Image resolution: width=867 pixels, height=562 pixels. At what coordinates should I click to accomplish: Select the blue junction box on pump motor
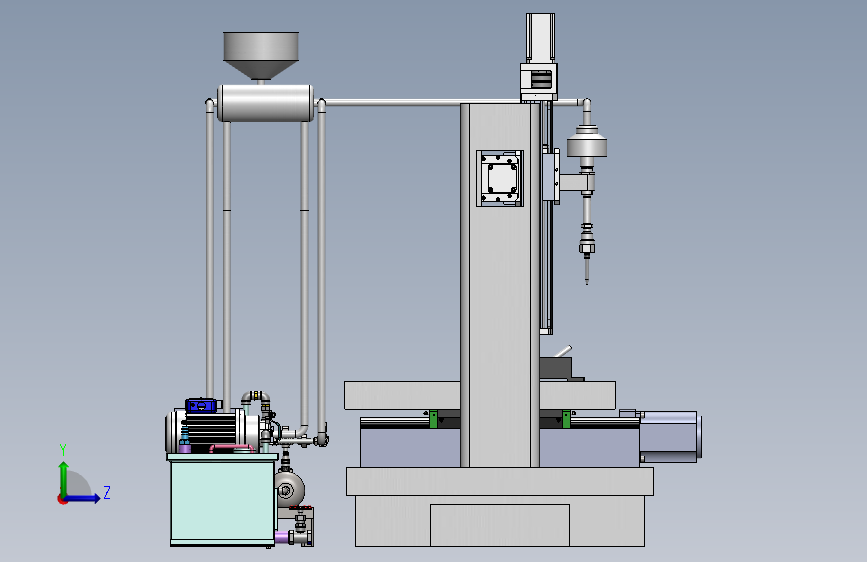pyautogui.click(x=201, y=405)
